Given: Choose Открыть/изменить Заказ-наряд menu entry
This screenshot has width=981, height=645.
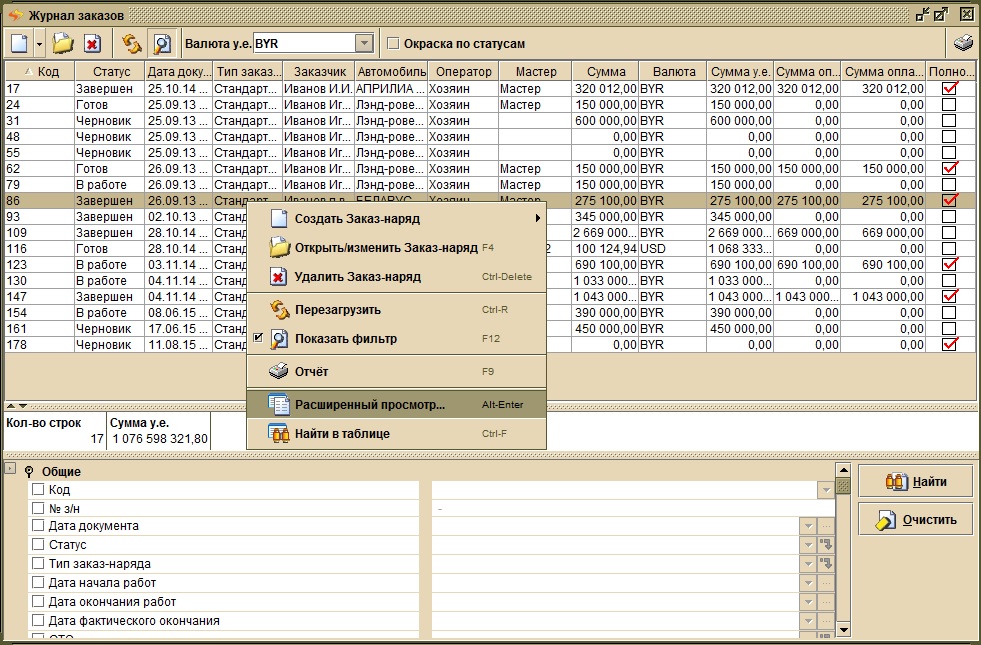Looking at the screenshot, I should coord(397,247).
